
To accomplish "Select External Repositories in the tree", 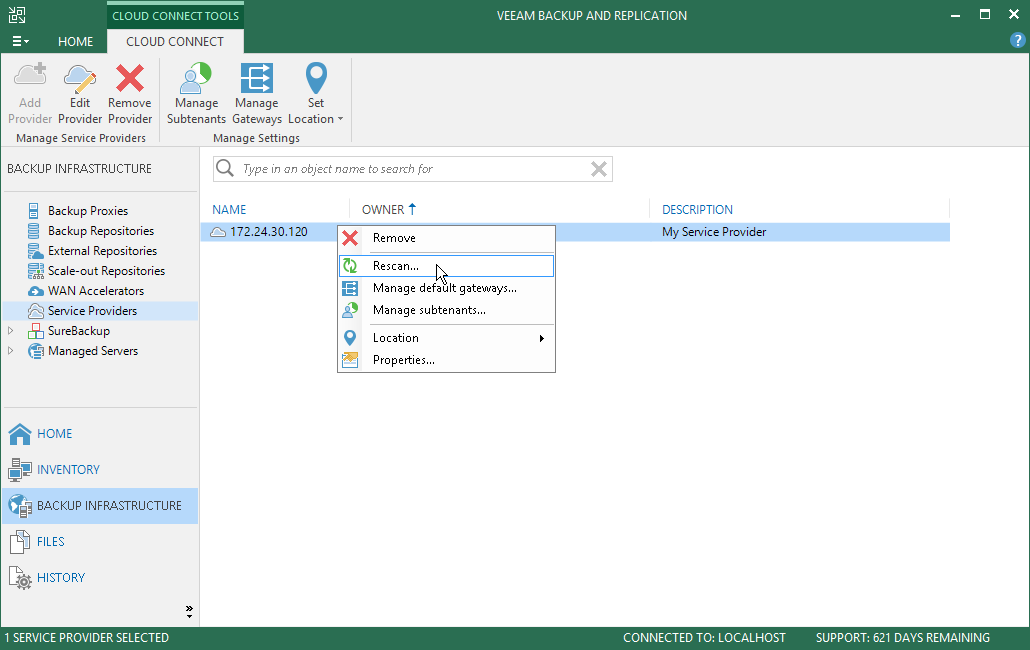I will 102,251.
